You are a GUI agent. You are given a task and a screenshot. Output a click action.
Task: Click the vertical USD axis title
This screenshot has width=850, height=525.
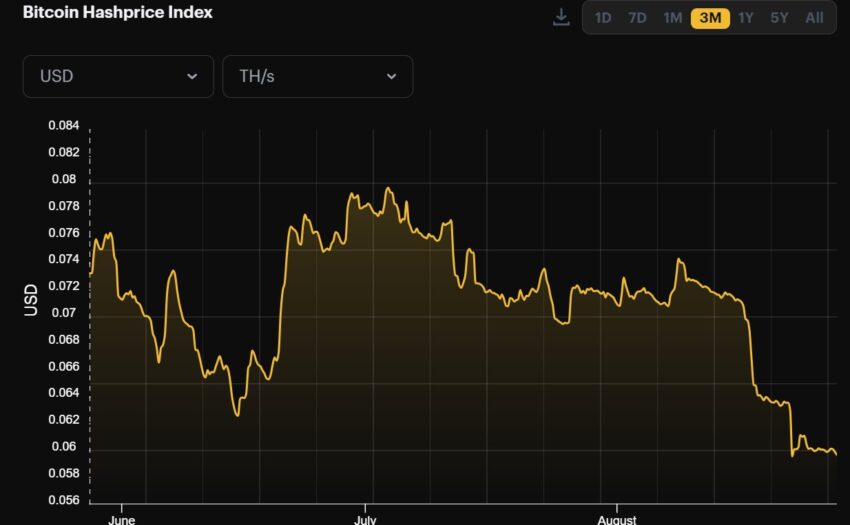[31, 300]
